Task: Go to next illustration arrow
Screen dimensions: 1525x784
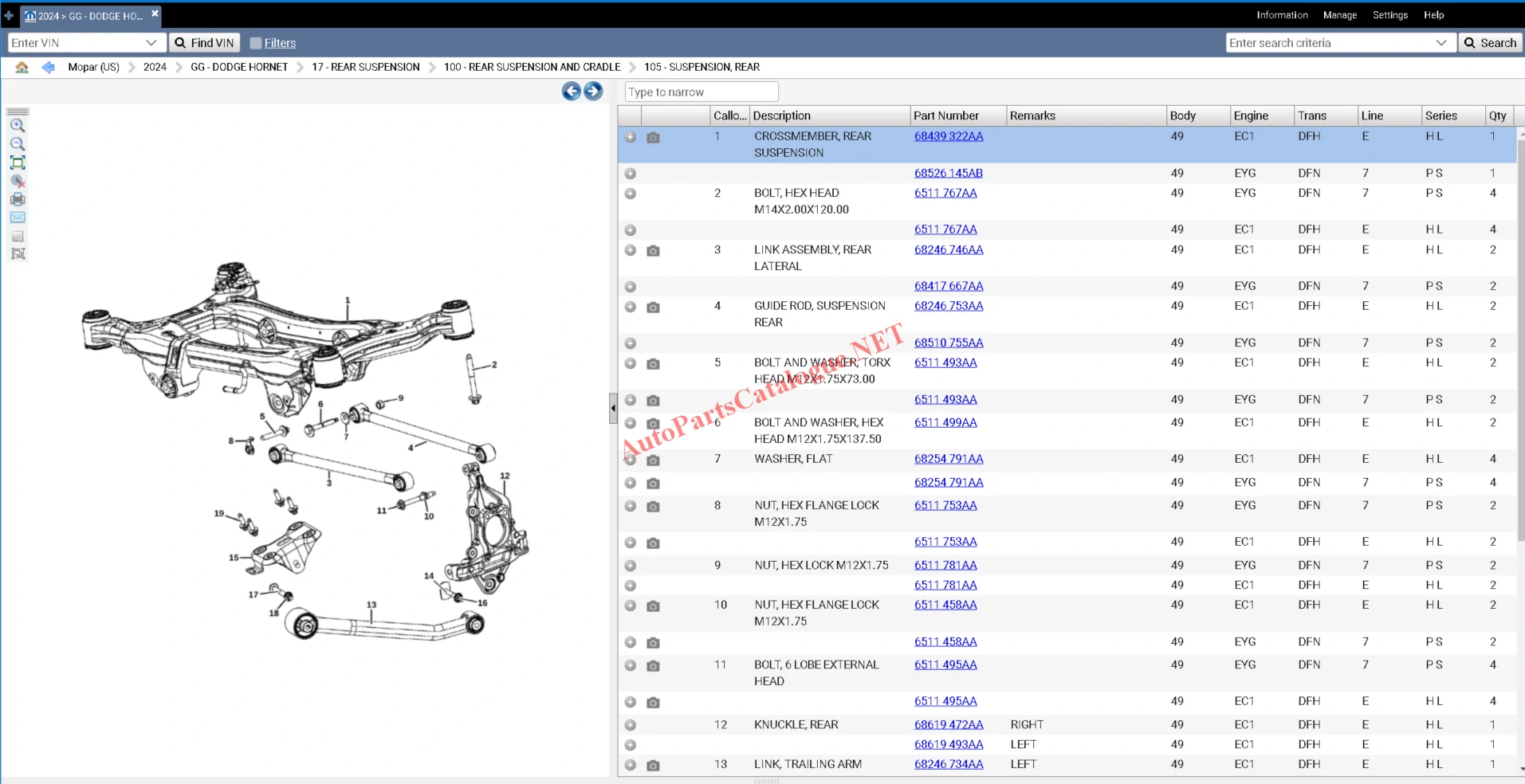Action: [593, 91]
